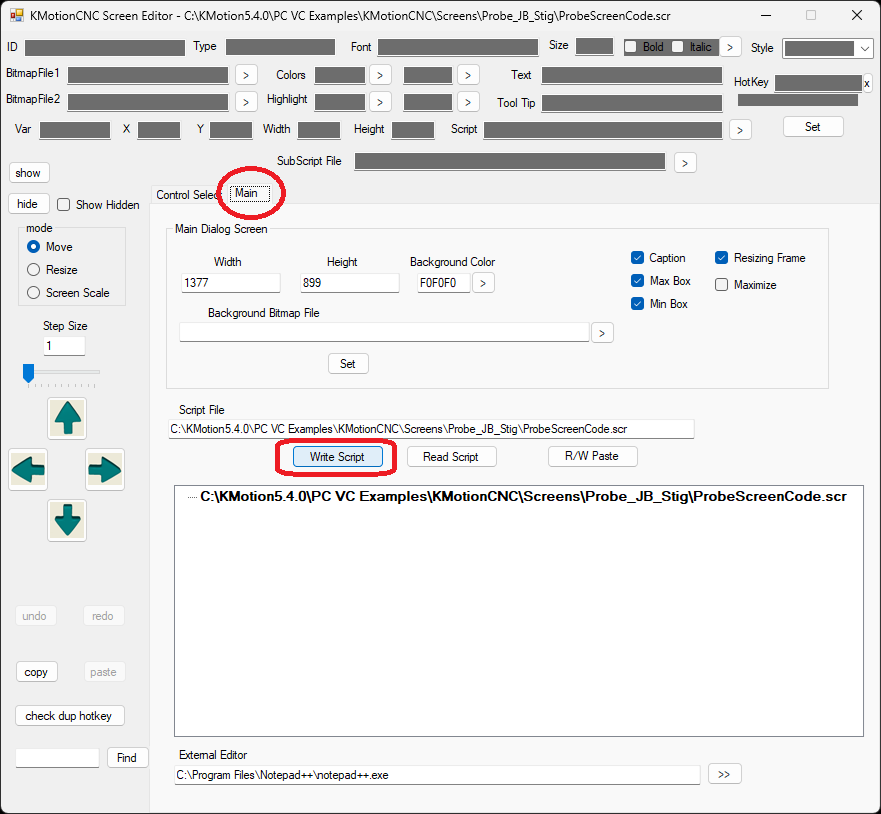The width and height of the screenshot is (881, 814).
Task: Click the Write Script button
Action: 337,457
